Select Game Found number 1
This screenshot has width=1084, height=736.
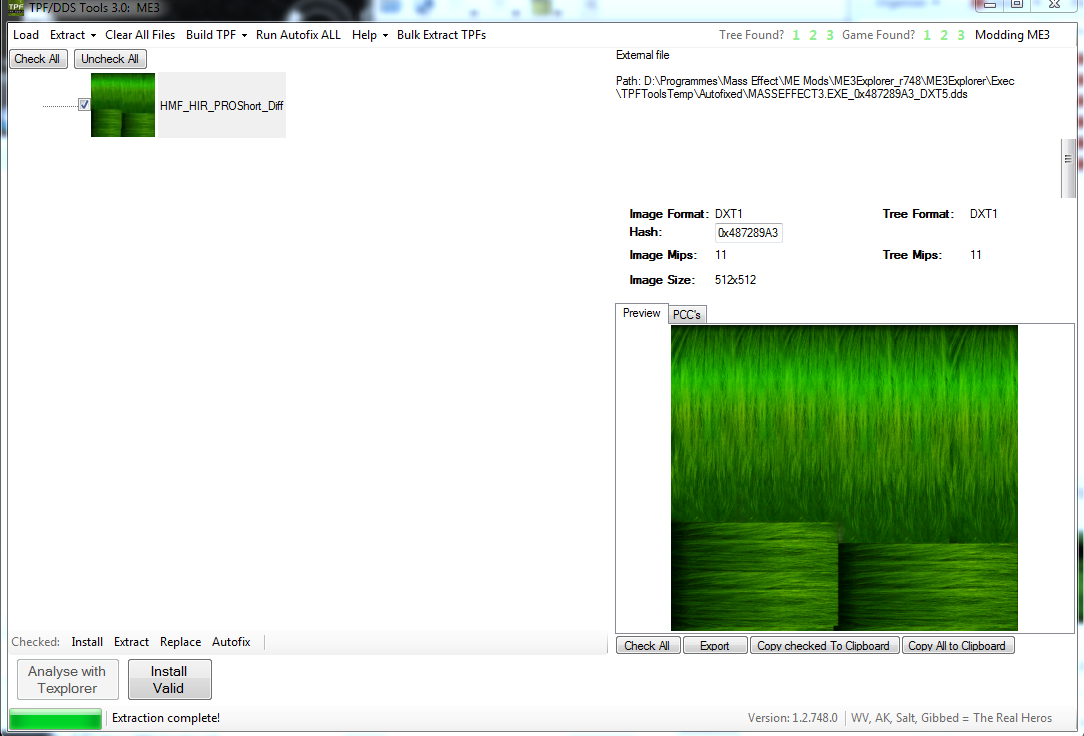point(927,35)
